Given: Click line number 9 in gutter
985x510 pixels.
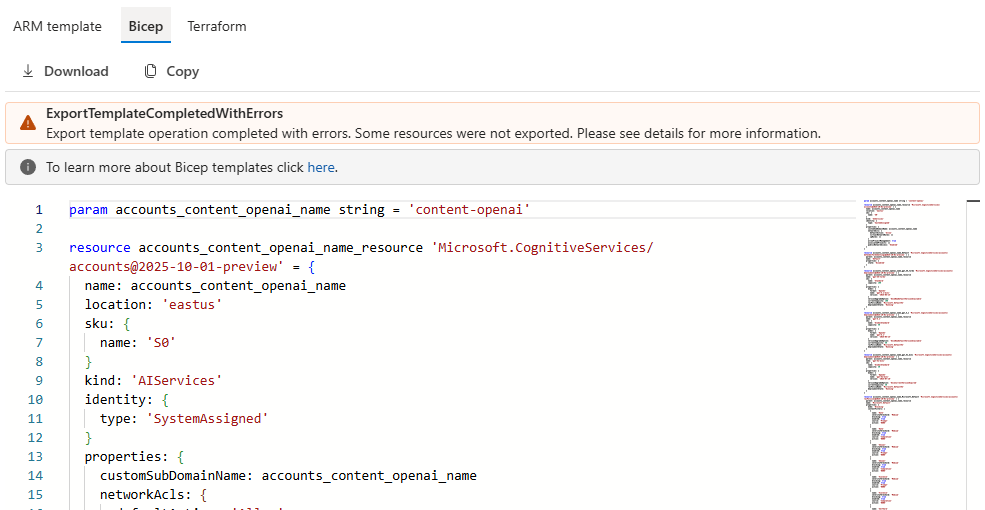Looking at the screenshot, I should (x=39, y=381).
